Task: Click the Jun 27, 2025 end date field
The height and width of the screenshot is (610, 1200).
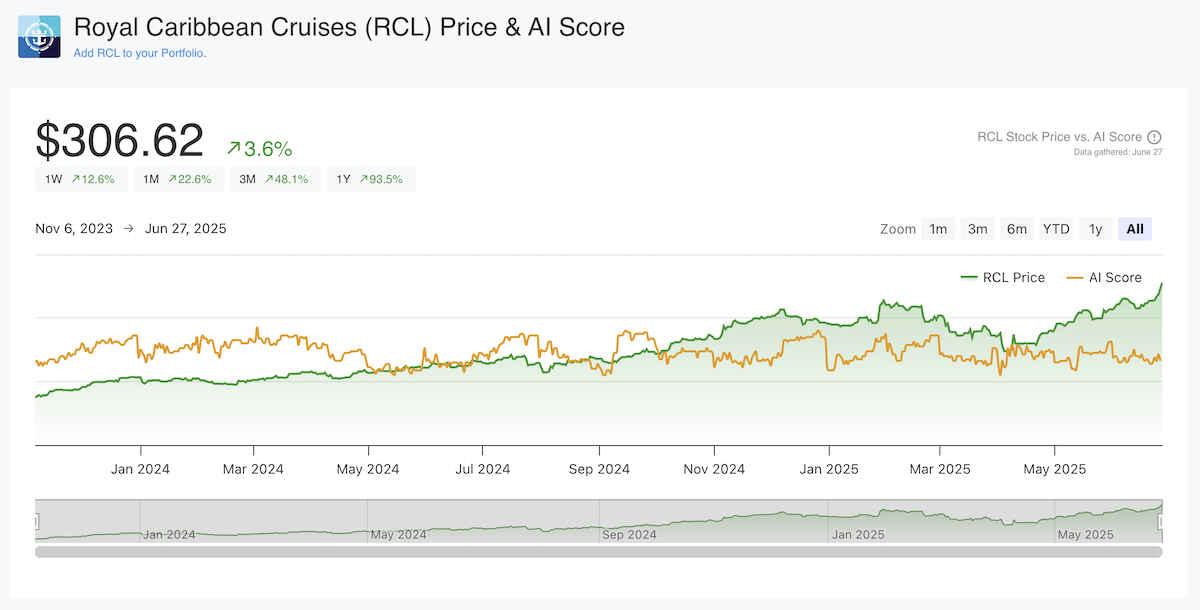Action: 186,228
